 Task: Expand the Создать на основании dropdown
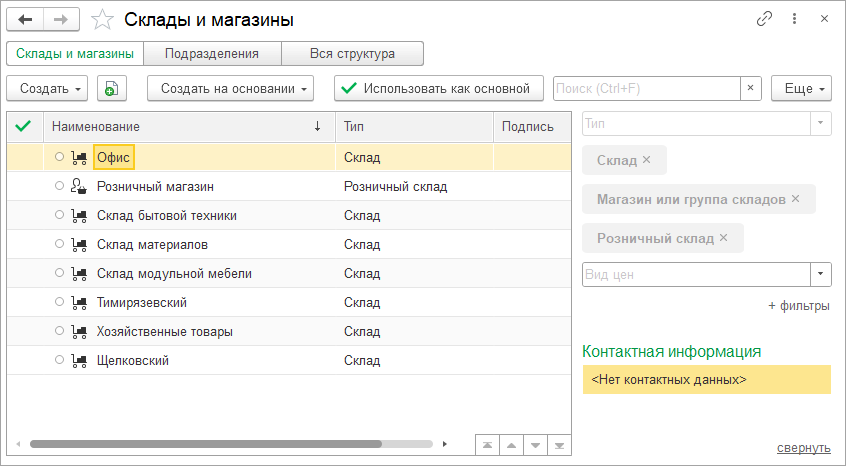(230, 88)
